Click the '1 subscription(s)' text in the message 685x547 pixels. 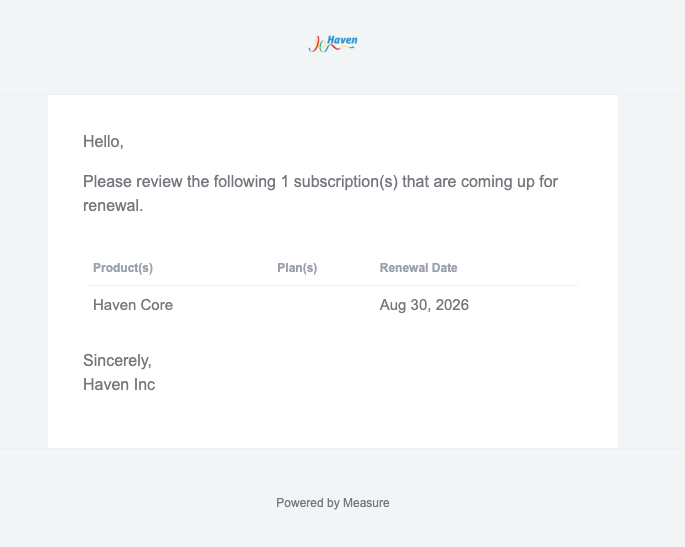339,182
